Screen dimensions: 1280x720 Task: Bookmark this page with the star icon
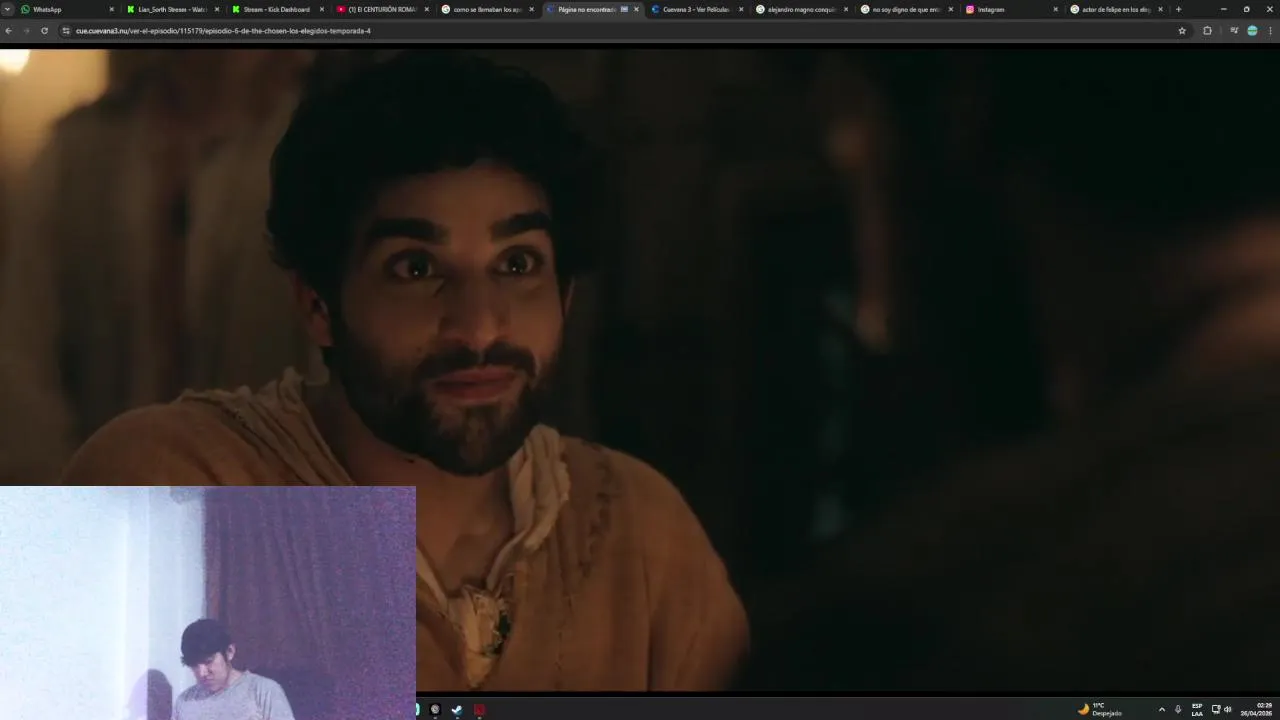[x=1182, y=31]
